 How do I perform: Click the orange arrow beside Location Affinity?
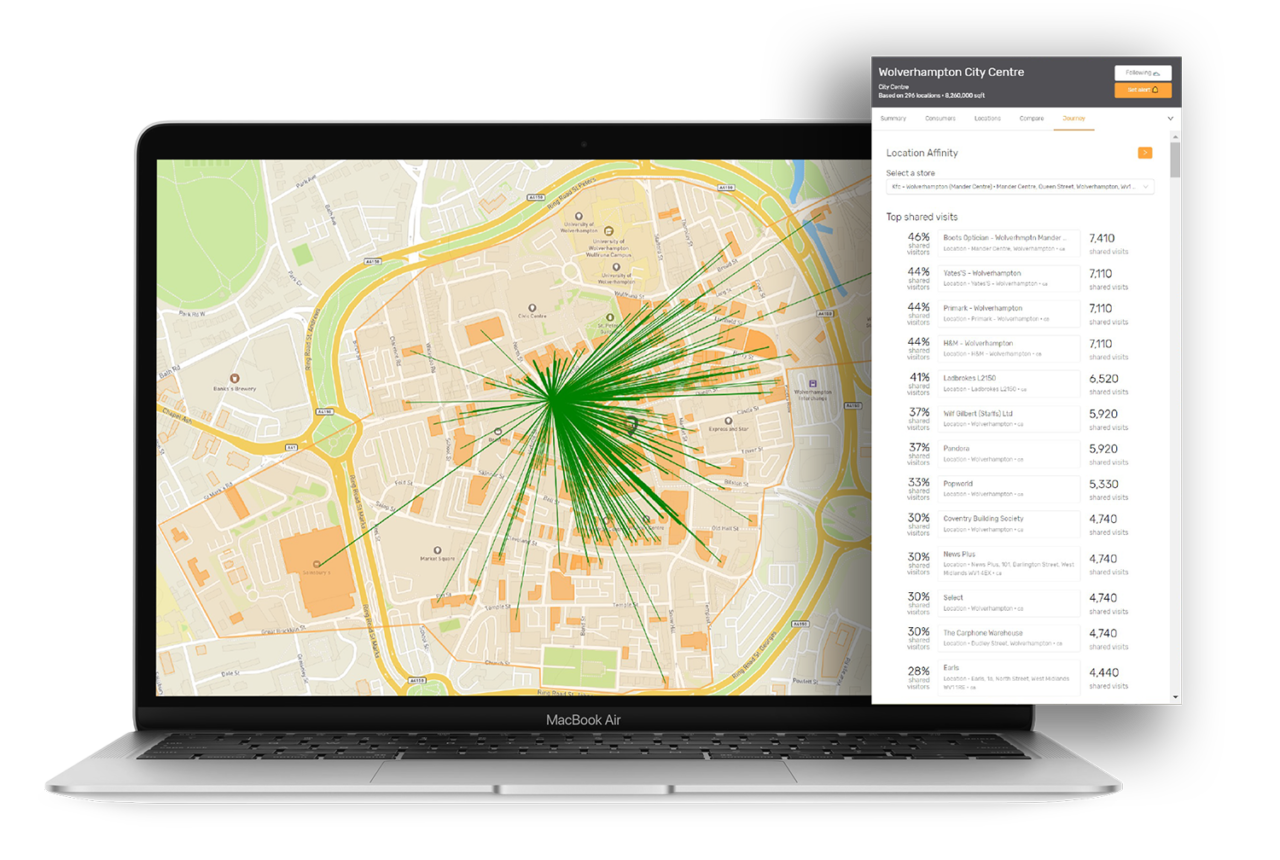(1145, 152)
